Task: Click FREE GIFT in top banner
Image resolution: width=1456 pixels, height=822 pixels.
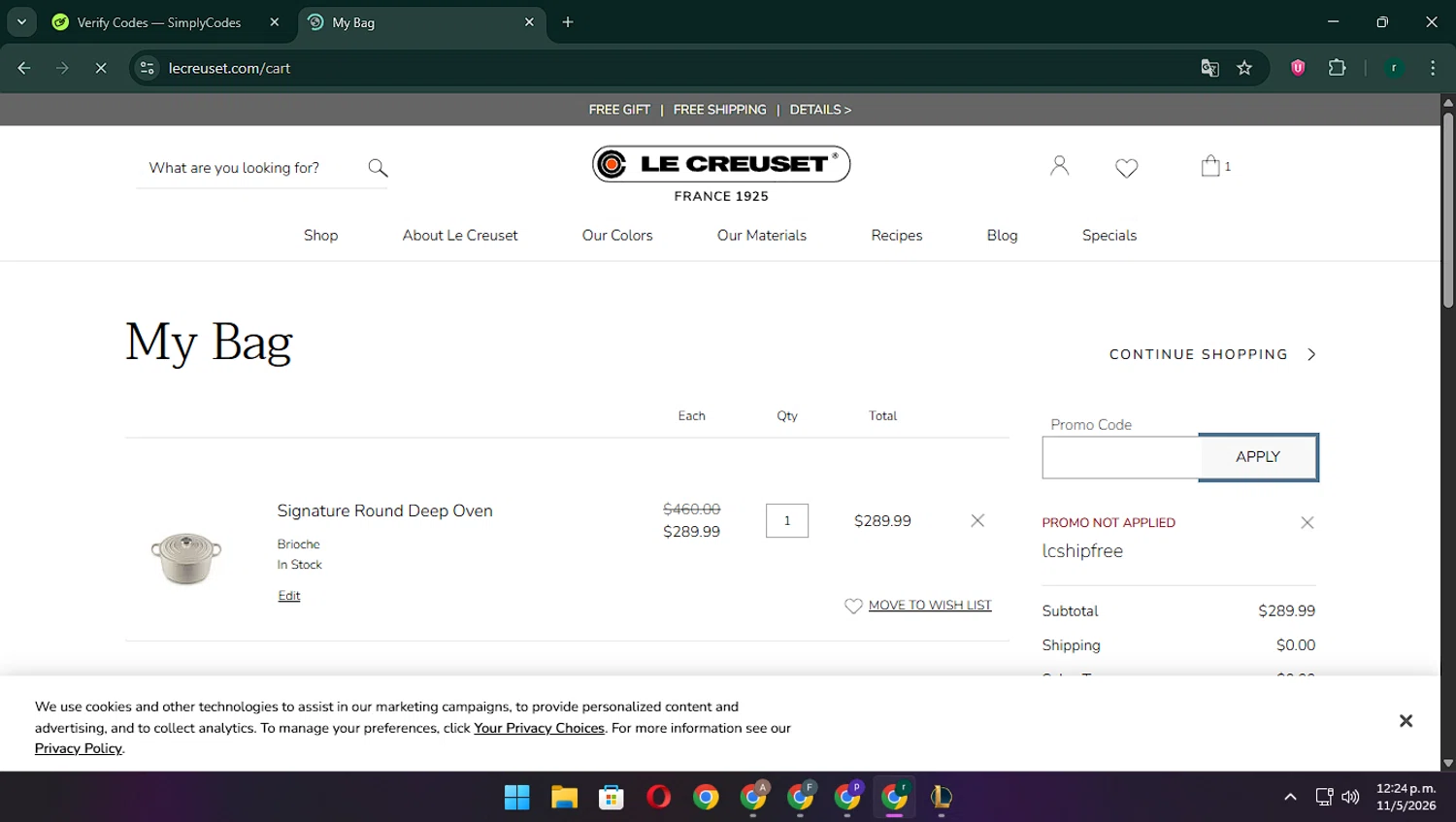Action: pyautogui.click(x=619, y=110)
